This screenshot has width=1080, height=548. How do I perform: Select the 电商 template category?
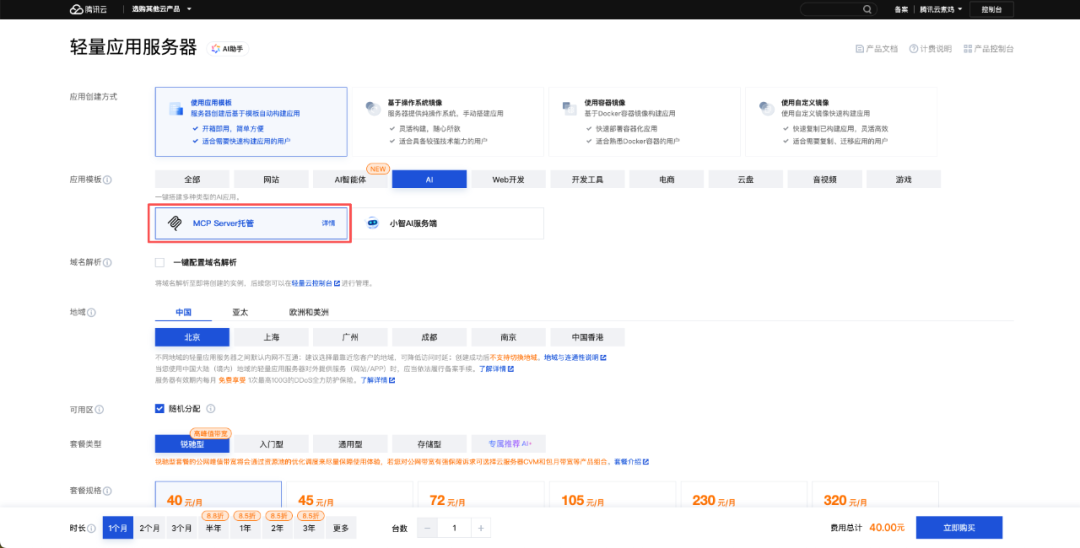coord(667,179)
